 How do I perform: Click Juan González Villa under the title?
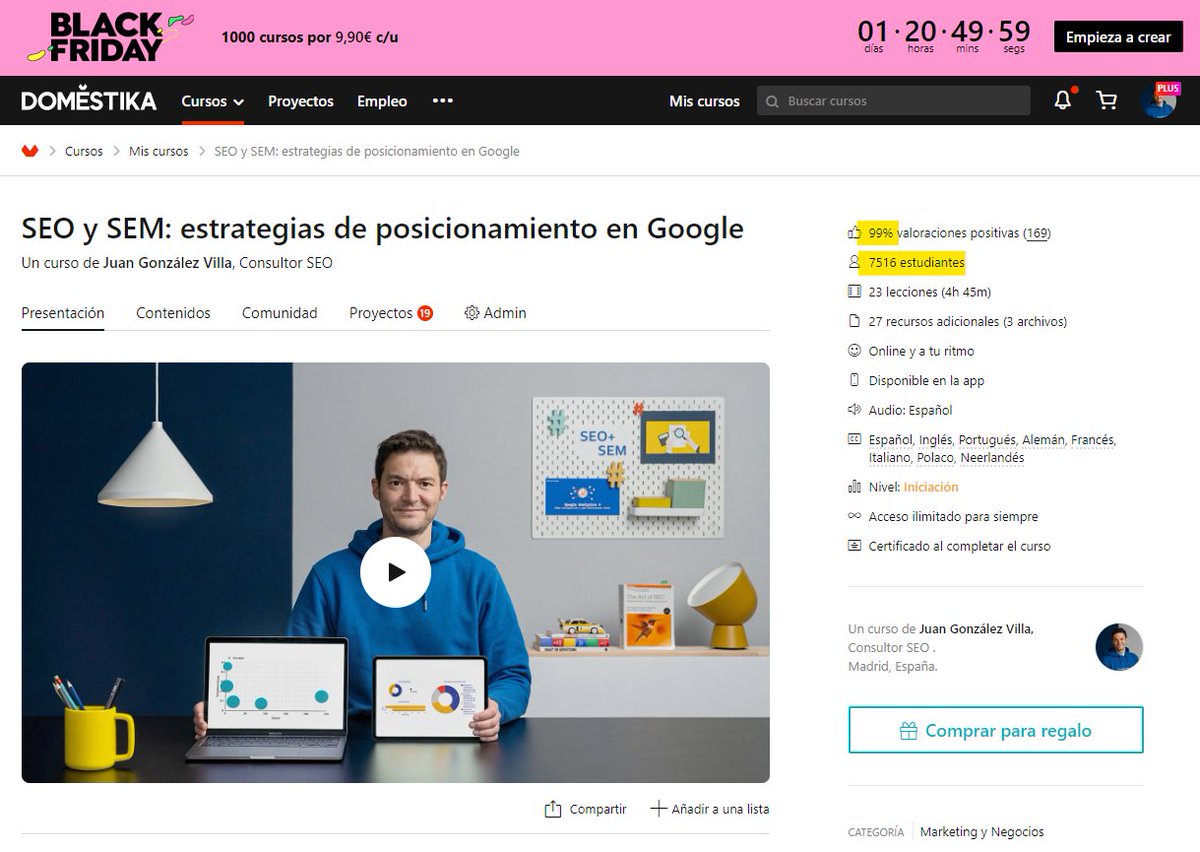point(167,263)
